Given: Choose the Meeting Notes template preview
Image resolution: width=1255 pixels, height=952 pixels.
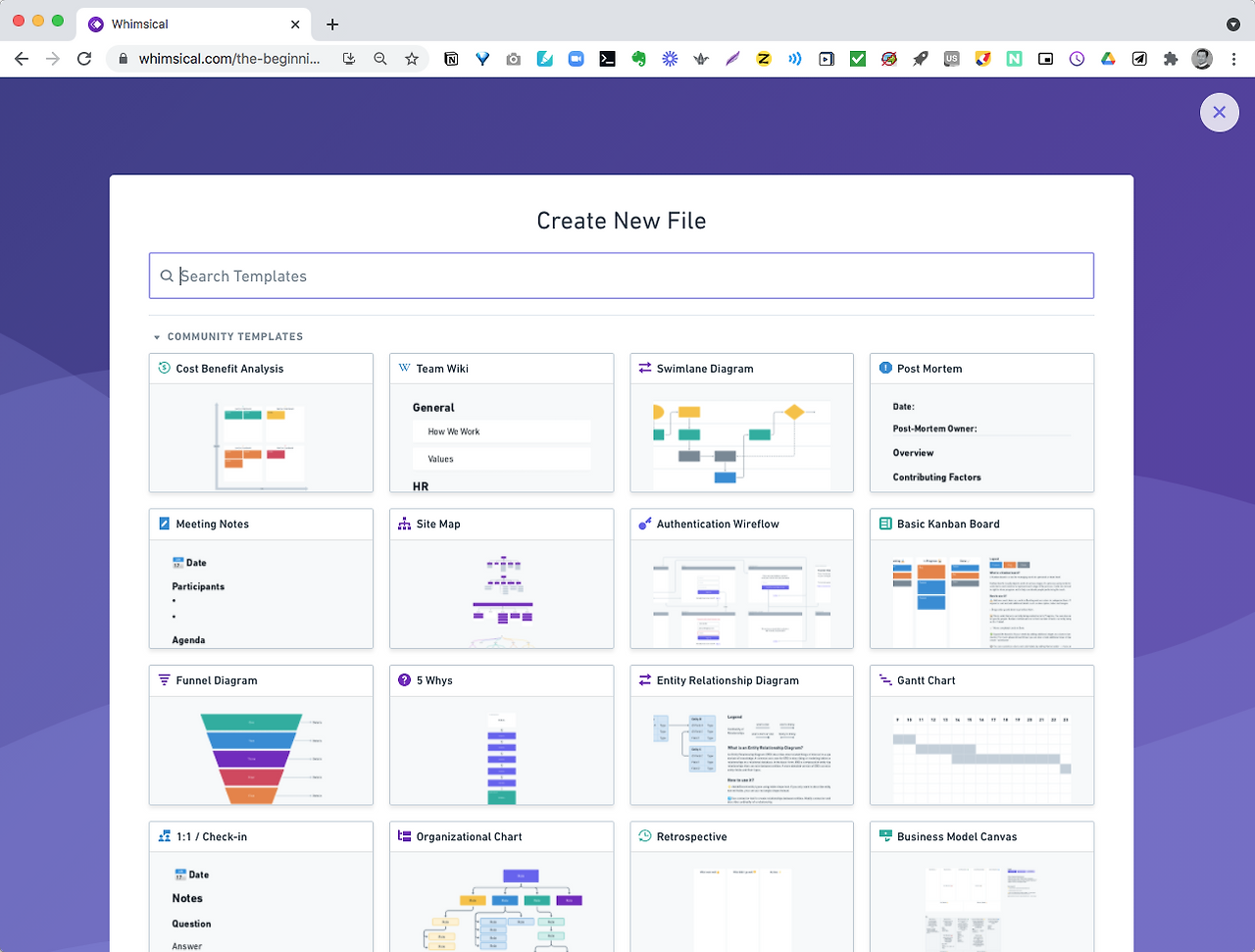Looking at the screenshot, I should [x=261, y=593].
